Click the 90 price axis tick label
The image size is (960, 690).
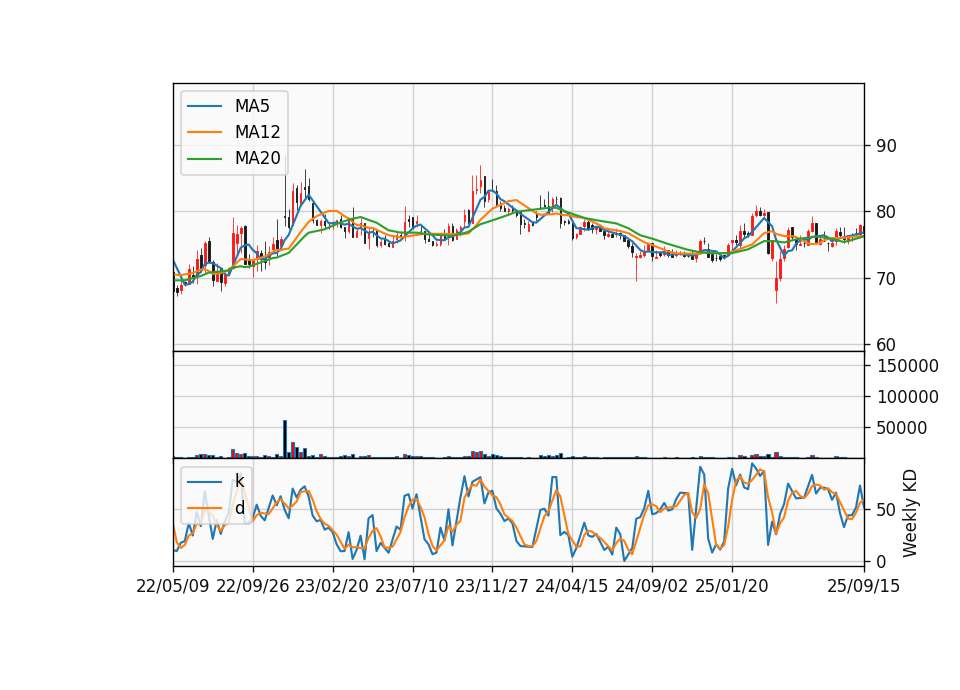[x=886, y=146]
